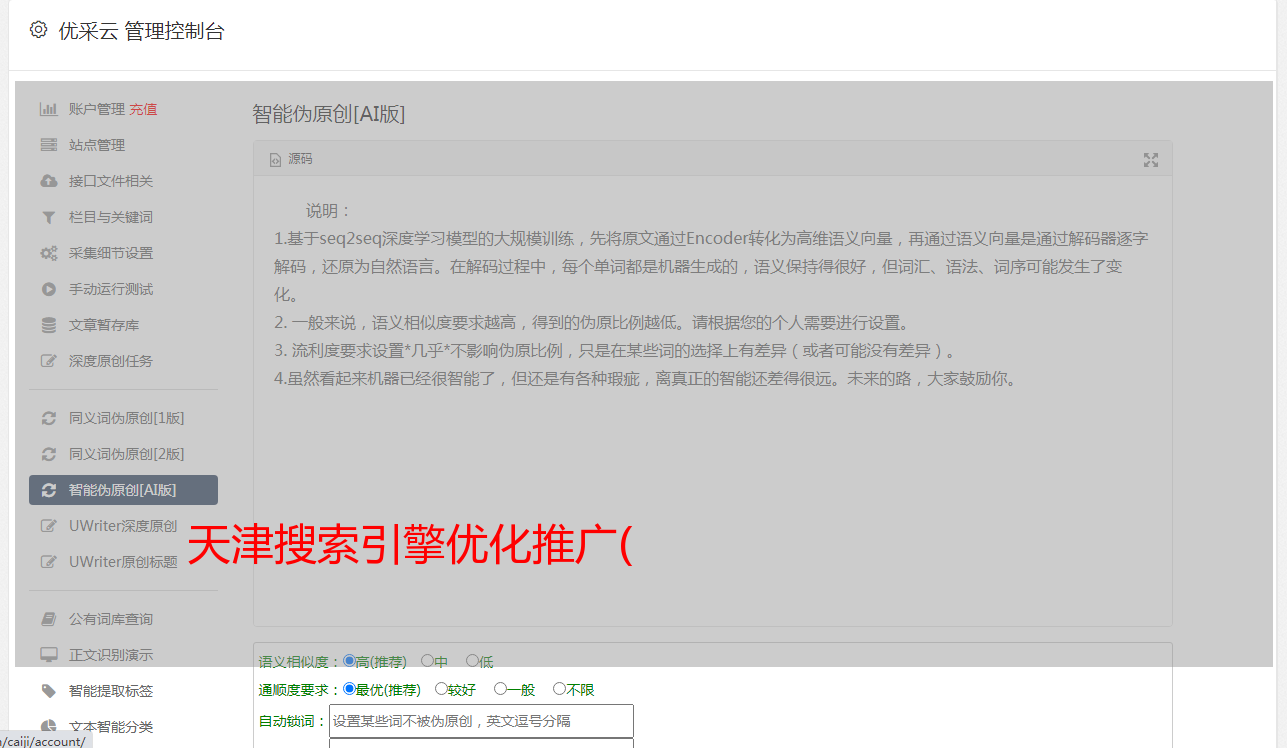Toggle the editor fullscreen expand icon
This screenshot has width=1287, height=748.
(1151, 160)
